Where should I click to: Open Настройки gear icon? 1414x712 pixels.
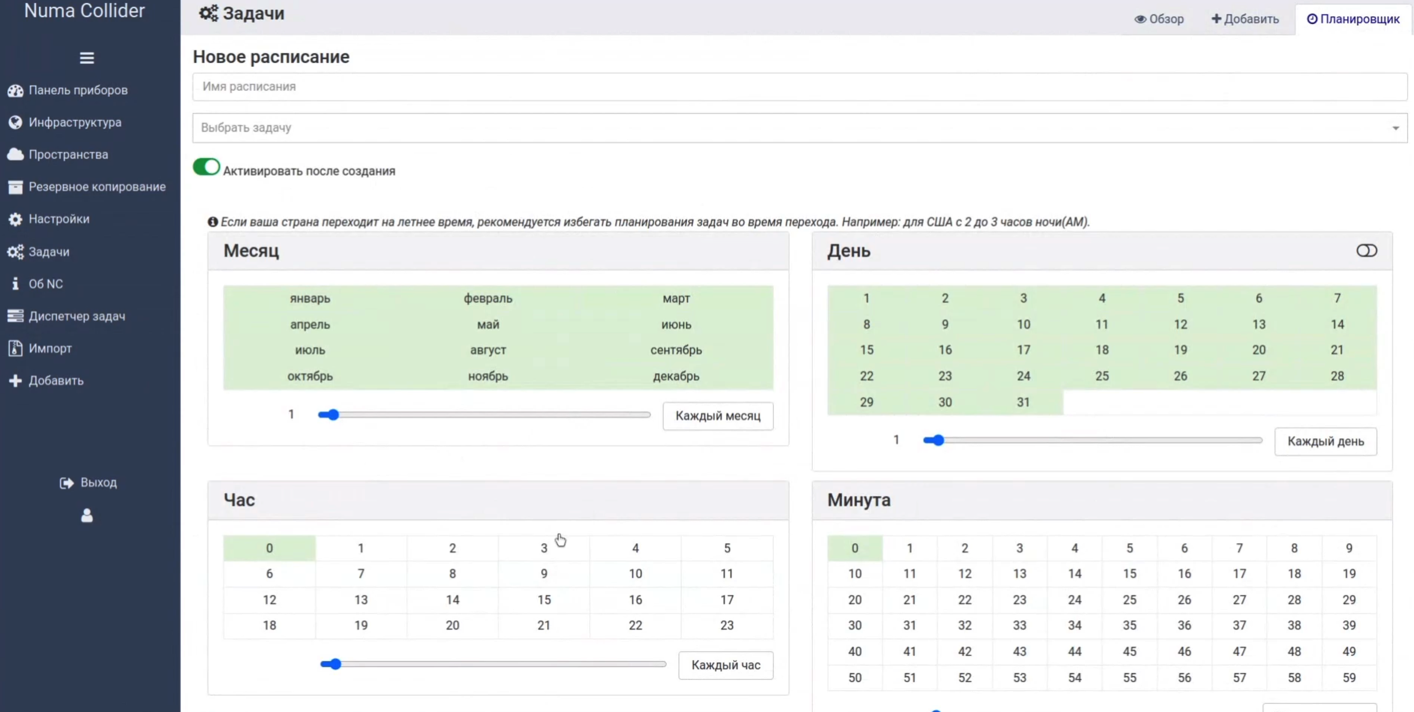click(x=15, y=219)
